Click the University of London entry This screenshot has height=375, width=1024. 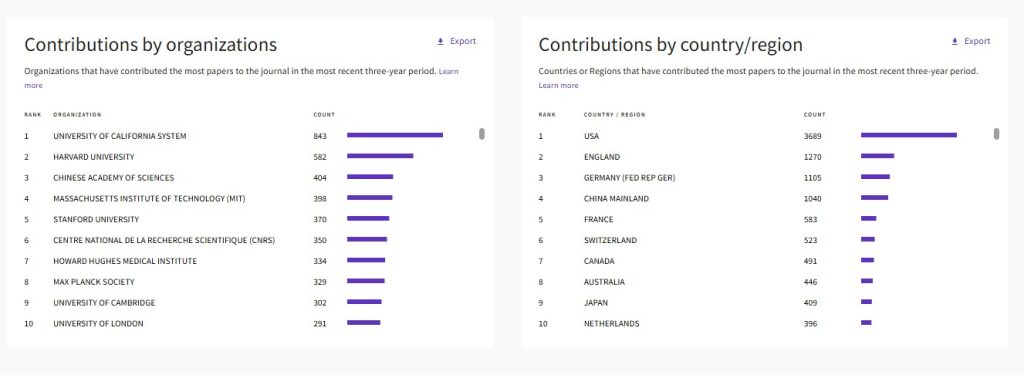tap(99, 323)
